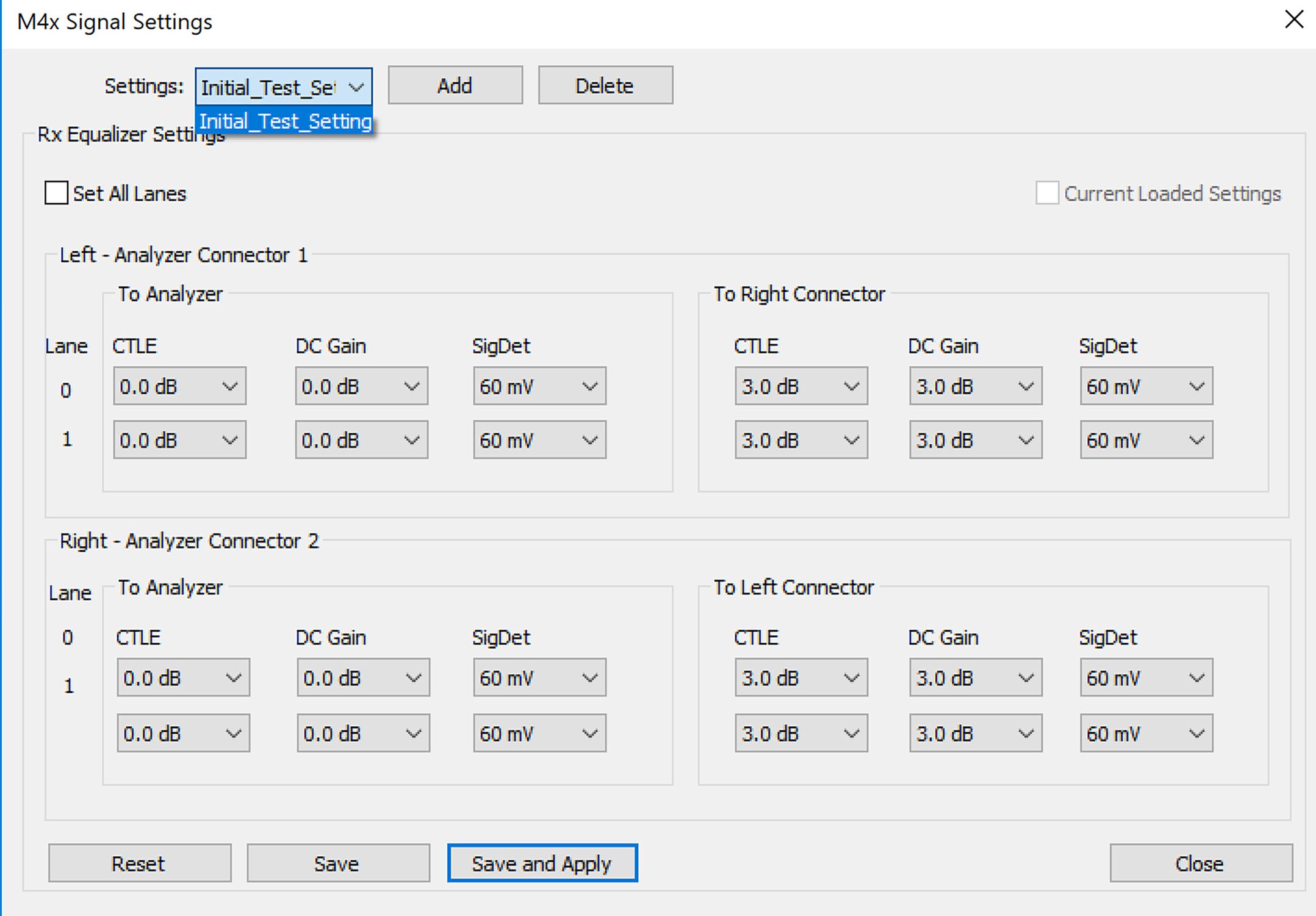Expand Right connector second-row To Analyzer SigDet dropdown
Viewport: 1316px width, 916px height.
click(539, 732)
